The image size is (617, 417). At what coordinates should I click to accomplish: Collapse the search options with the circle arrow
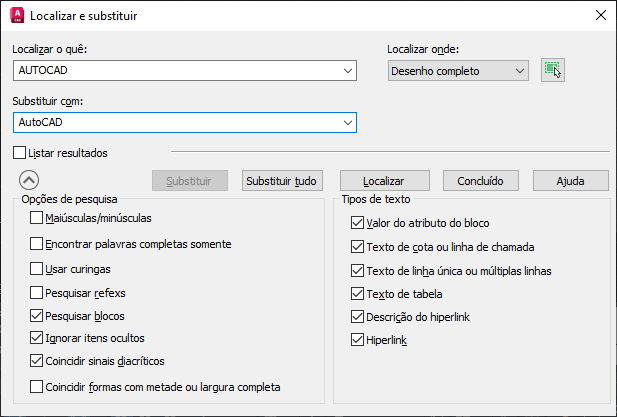29,181
